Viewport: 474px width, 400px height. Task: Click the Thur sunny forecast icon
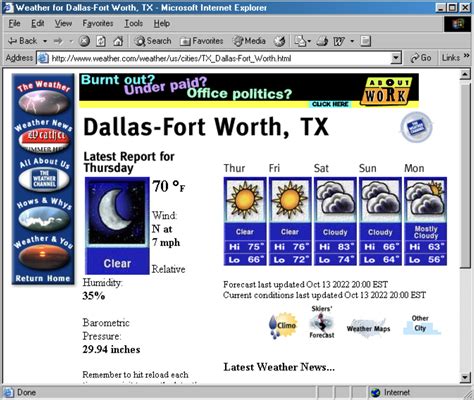pyautogui.click(x=245, y=200)
